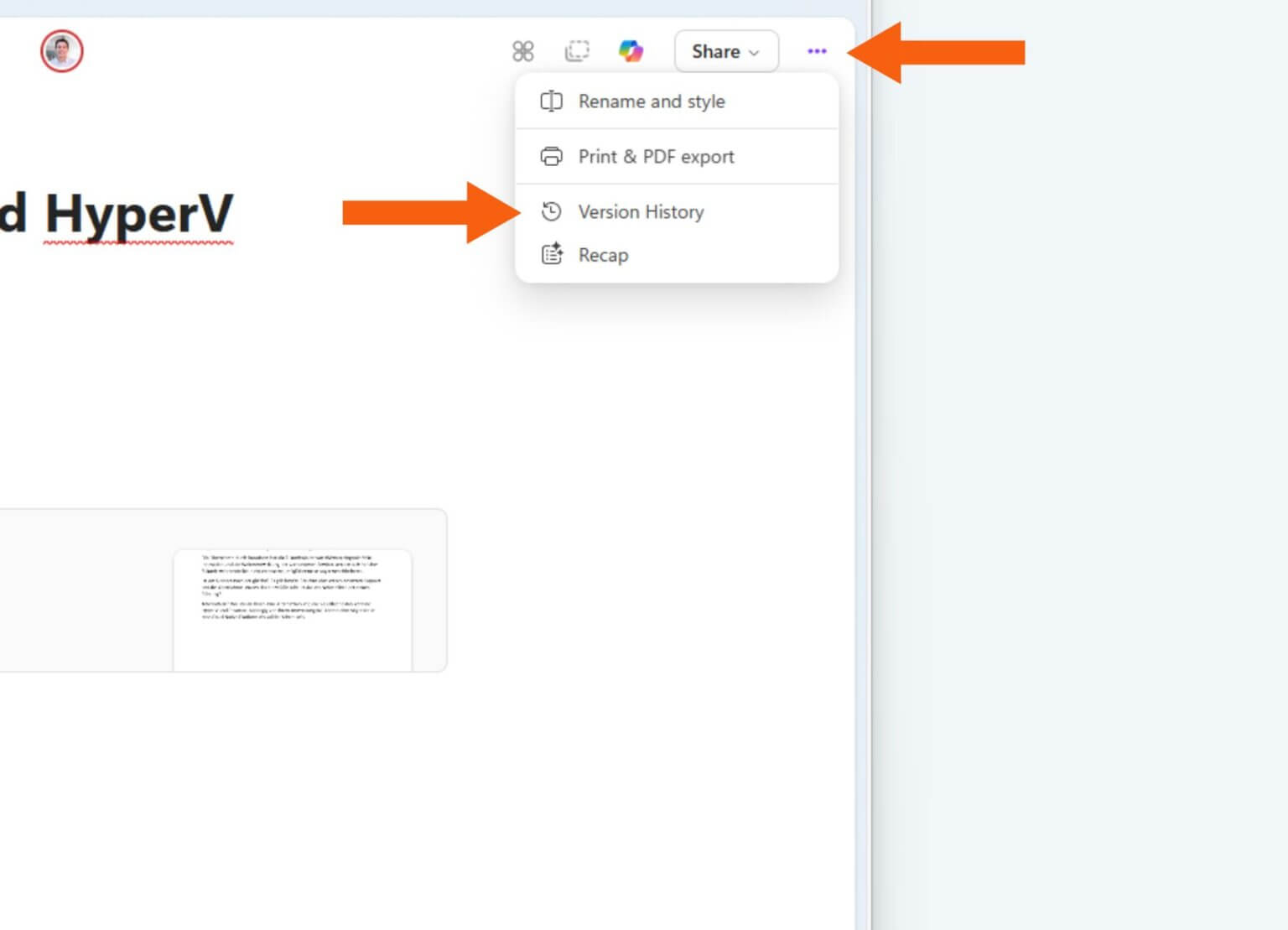This screenshot has width=1288, height=930.
Task: Click the clock icon beside Version History
Action: 551,211
